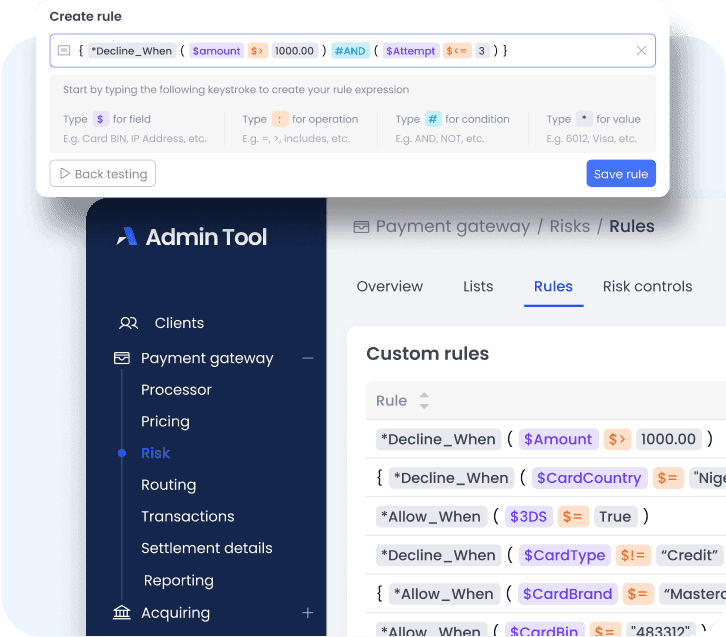Expand the Acquiring menu with the plus
This screenshot has height=637, width=726.
[x=307, y=613]
